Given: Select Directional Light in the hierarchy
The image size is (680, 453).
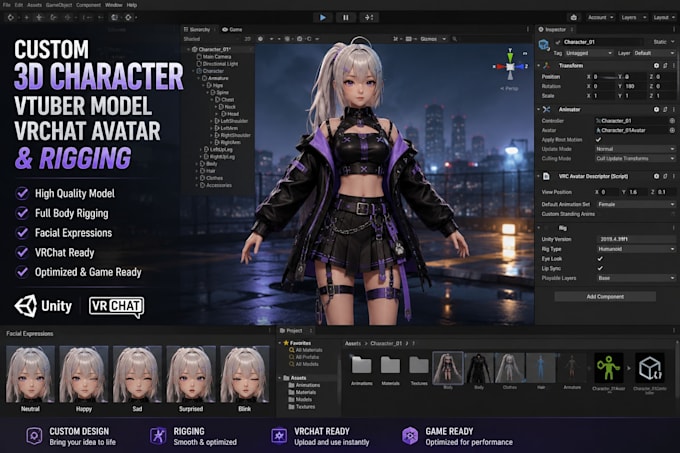Looking at the screenshot, I should tap(220, 64).
